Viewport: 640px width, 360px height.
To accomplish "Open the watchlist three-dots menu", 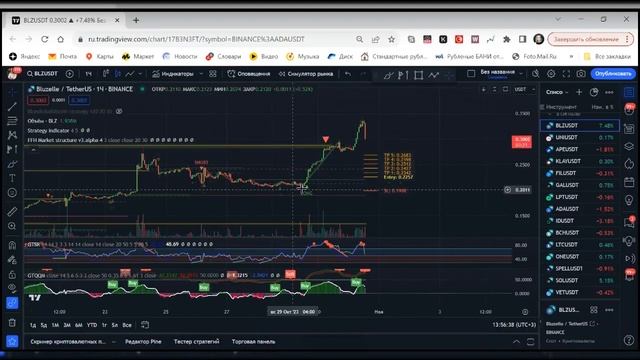I will click(x=609, y=92).
